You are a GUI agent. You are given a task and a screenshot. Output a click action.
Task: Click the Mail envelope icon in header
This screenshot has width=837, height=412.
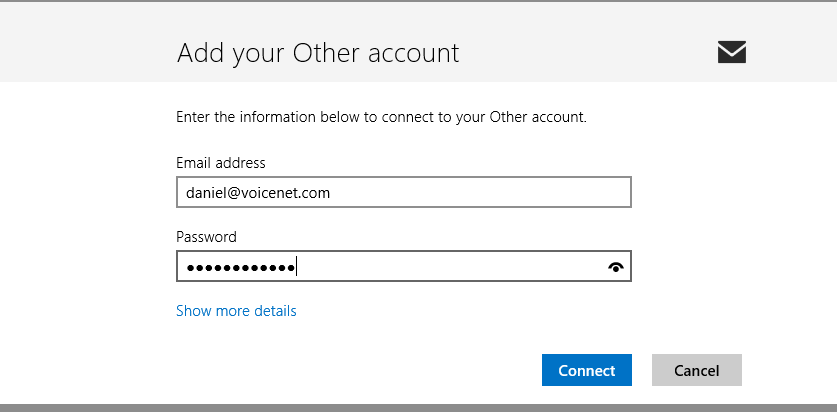pos(731,52)
